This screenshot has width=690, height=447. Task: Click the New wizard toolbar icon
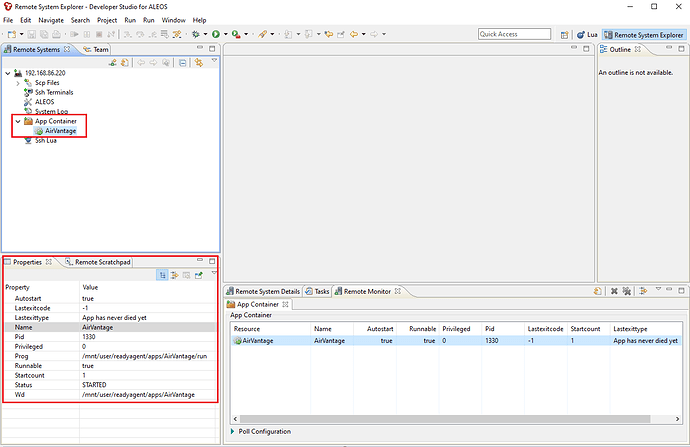12,34
